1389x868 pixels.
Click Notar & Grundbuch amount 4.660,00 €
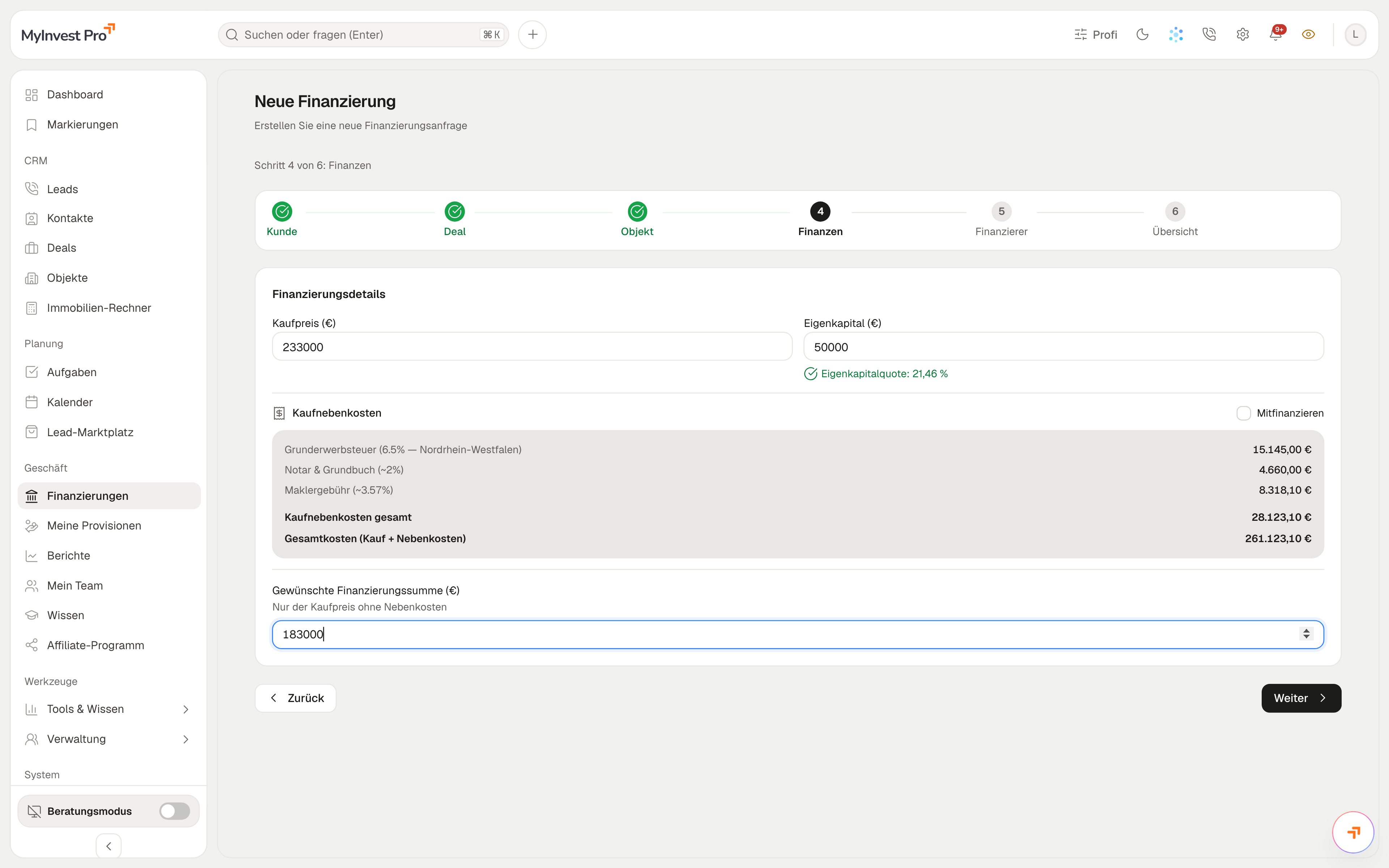pos(1284,469)
